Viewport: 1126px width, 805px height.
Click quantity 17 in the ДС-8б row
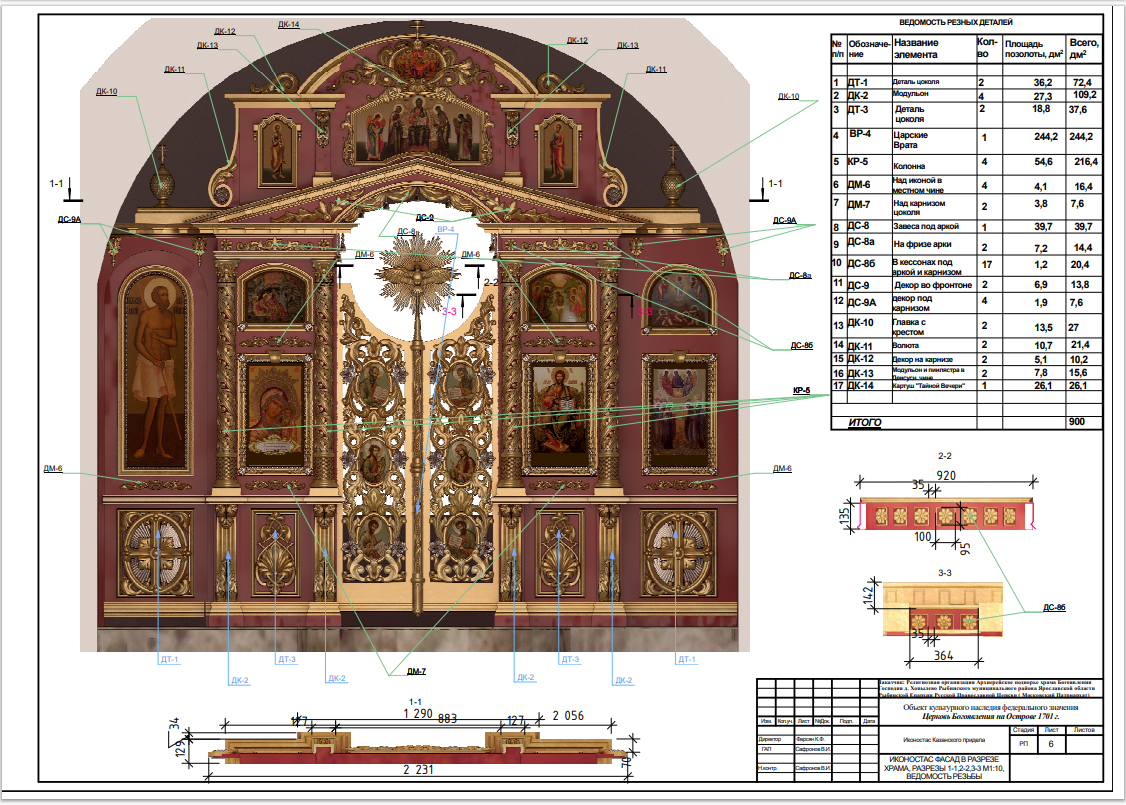click(987, 264)
